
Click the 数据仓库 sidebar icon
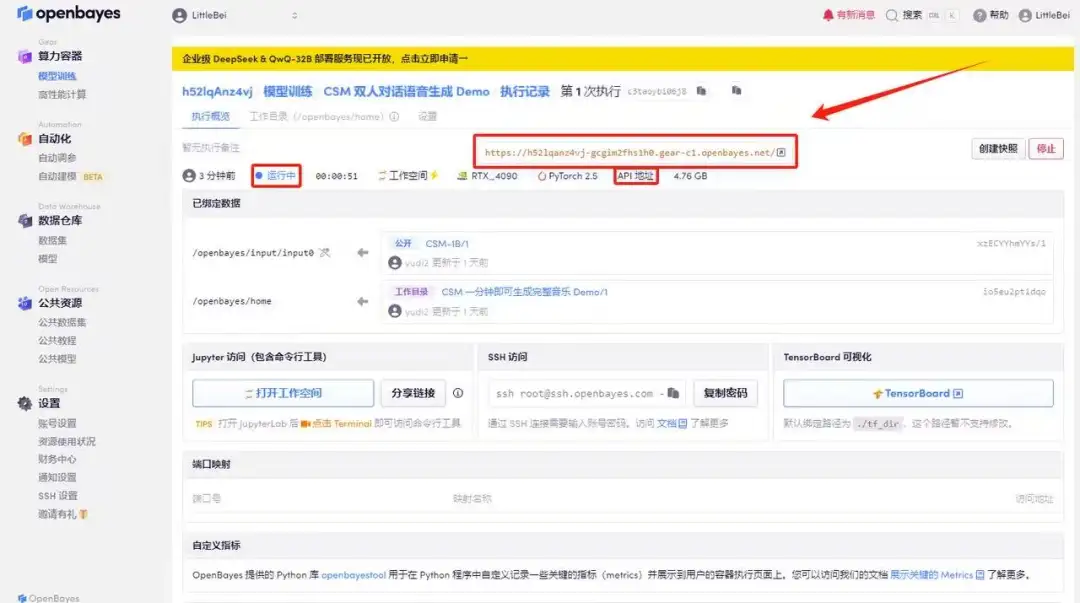(x=25, y=221)
